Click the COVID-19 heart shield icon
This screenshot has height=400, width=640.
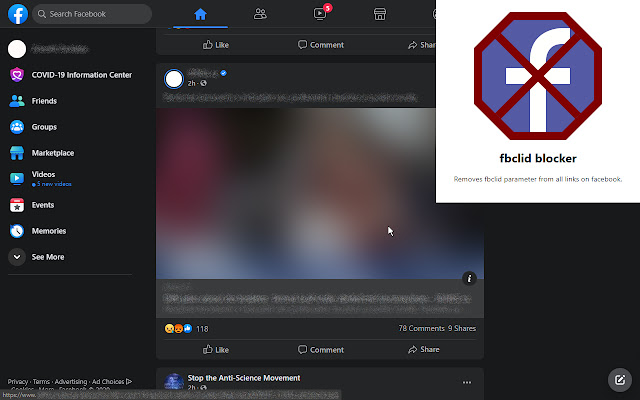coord(17,75)
